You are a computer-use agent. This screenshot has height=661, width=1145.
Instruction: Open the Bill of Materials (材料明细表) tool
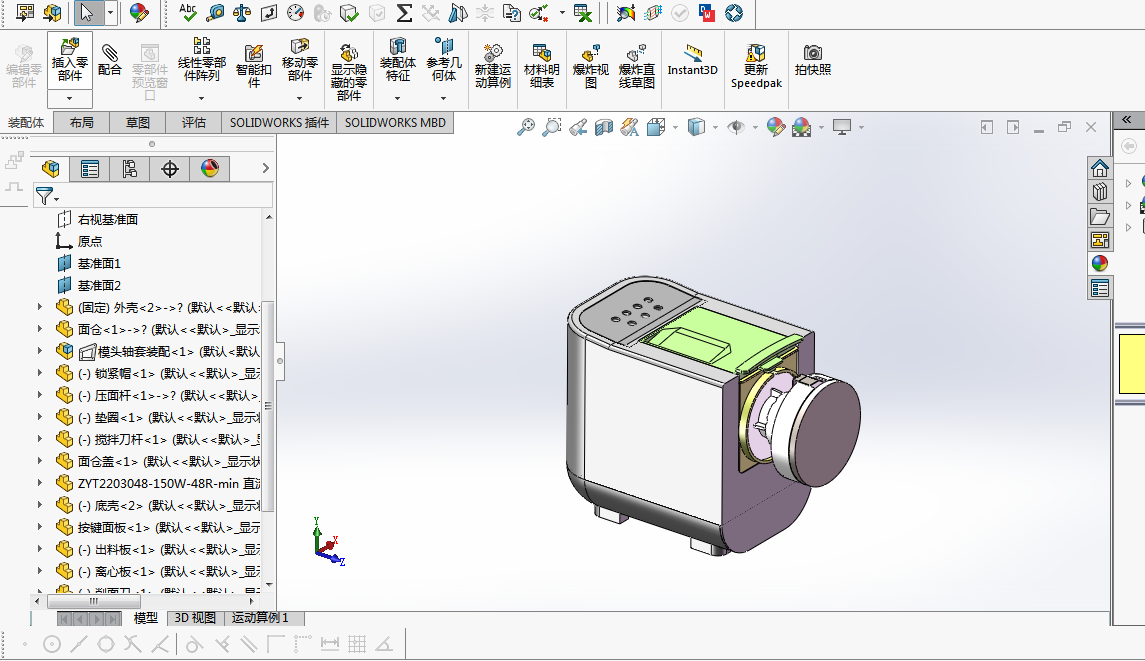[x=541, y=66]
